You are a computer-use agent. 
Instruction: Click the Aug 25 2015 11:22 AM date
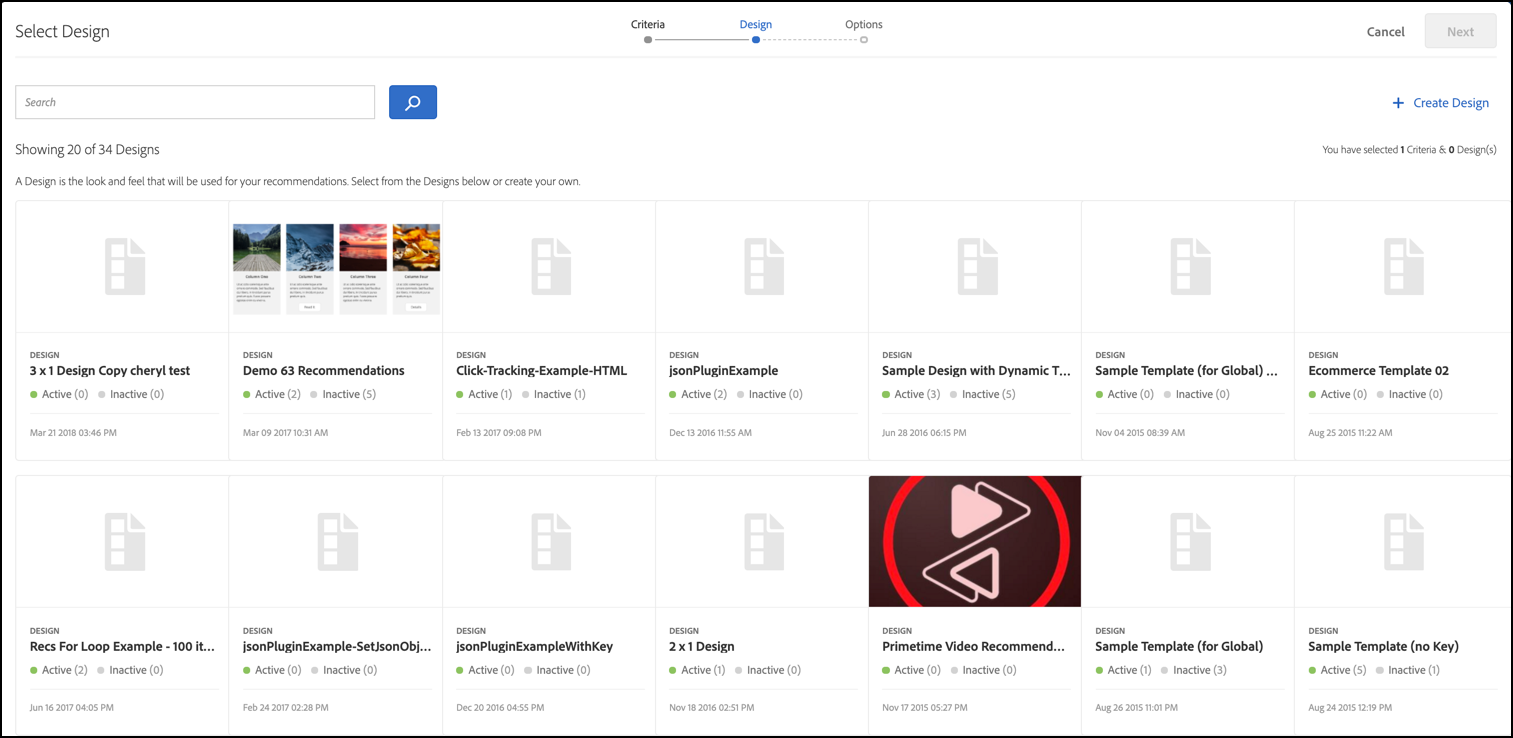(x=1350, y=433)
